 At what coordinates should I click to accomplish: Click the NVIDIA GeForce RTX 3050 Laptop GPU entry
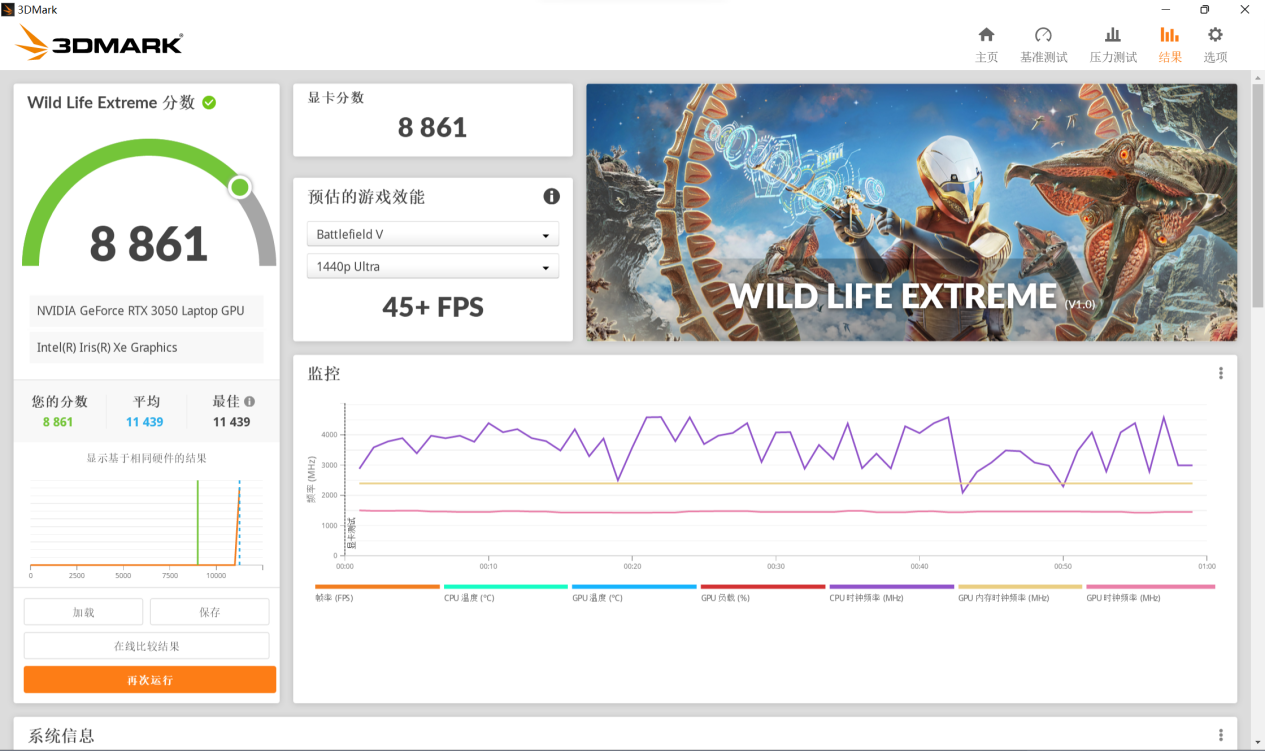147,311
